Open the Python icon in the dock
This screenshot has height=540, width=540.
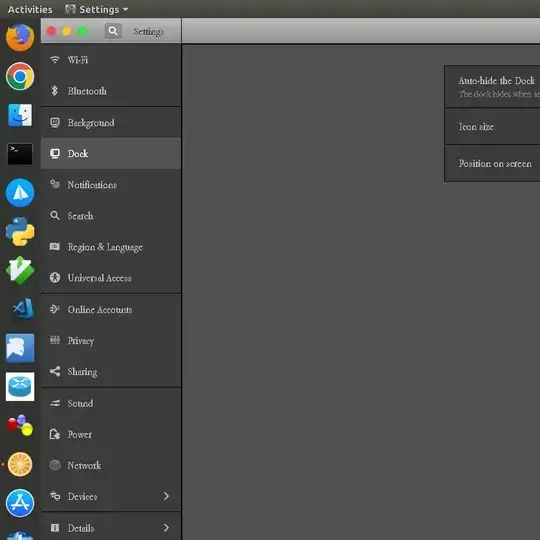(x=20, y=231)
